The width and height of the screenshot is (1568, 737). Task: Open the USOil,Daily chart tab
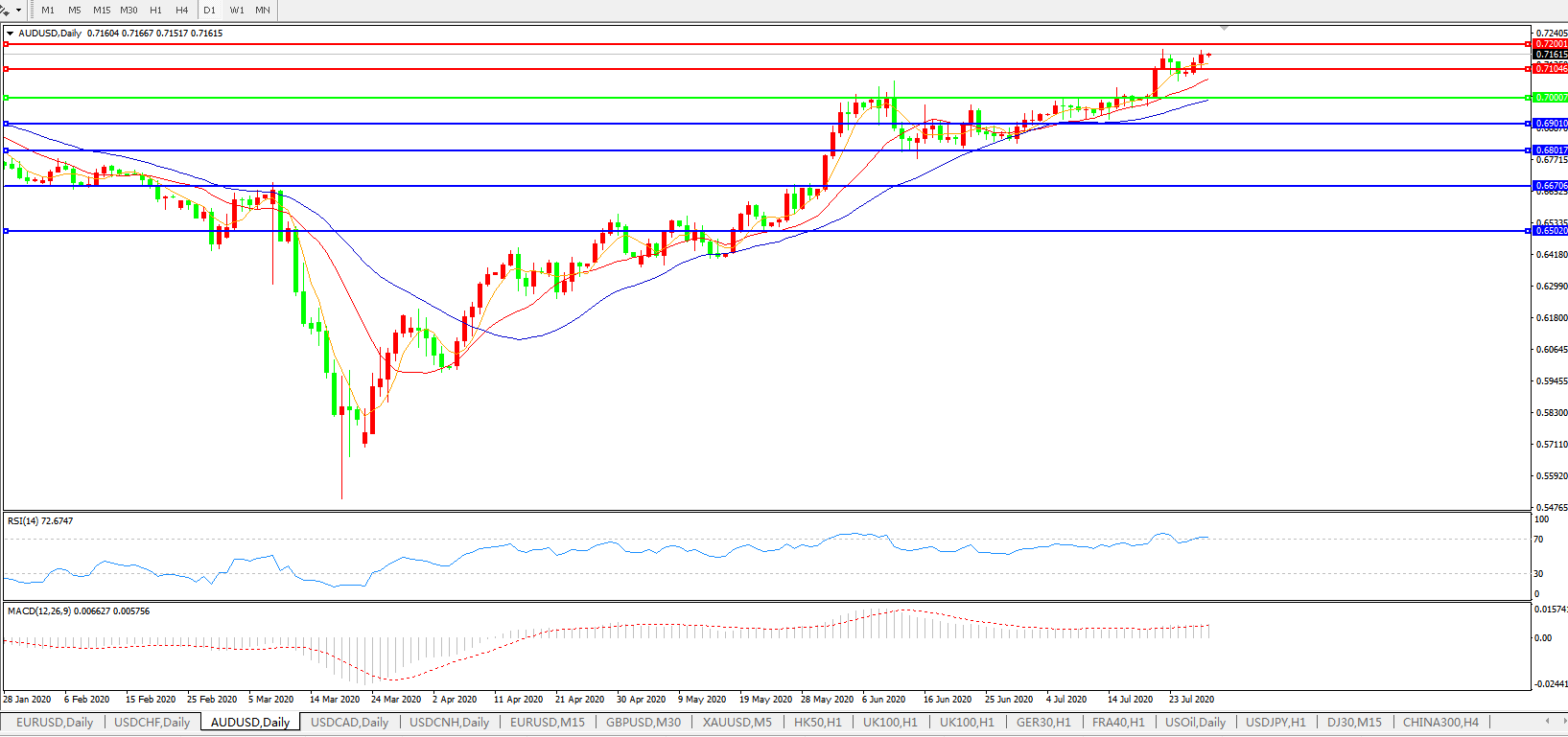pyautogui.click(x=1195, y=723)
